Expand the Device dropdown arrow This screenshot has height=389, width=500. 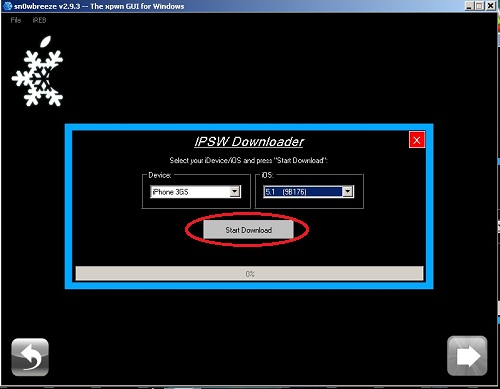point(235,192)
